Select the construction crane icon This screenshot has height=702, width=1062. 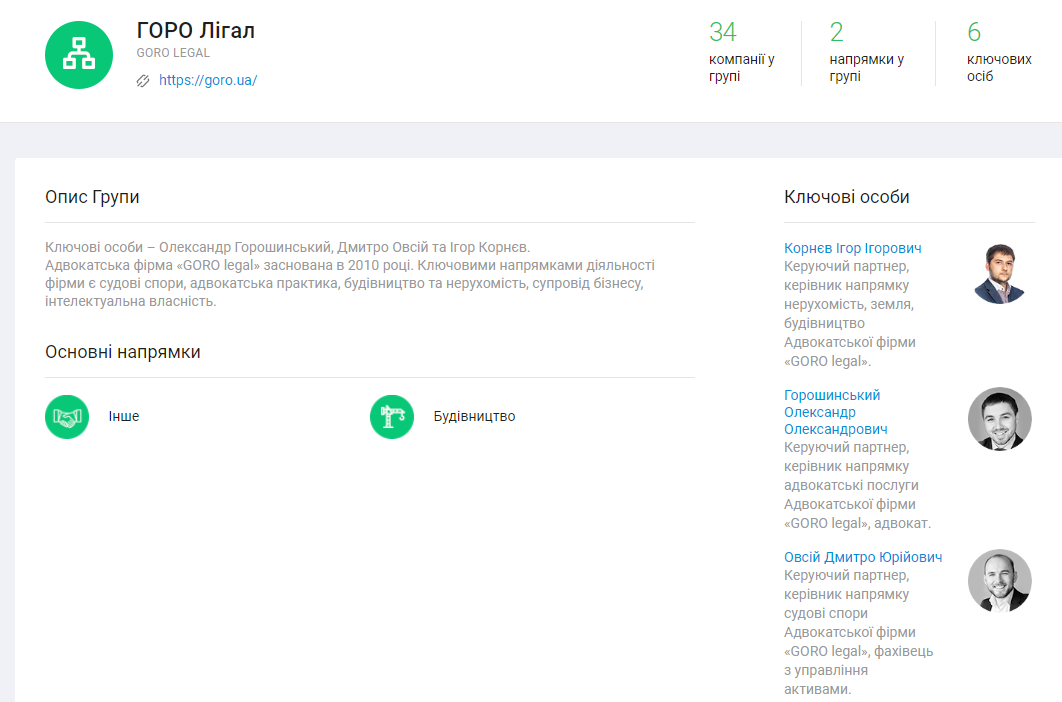coord(392,417)
